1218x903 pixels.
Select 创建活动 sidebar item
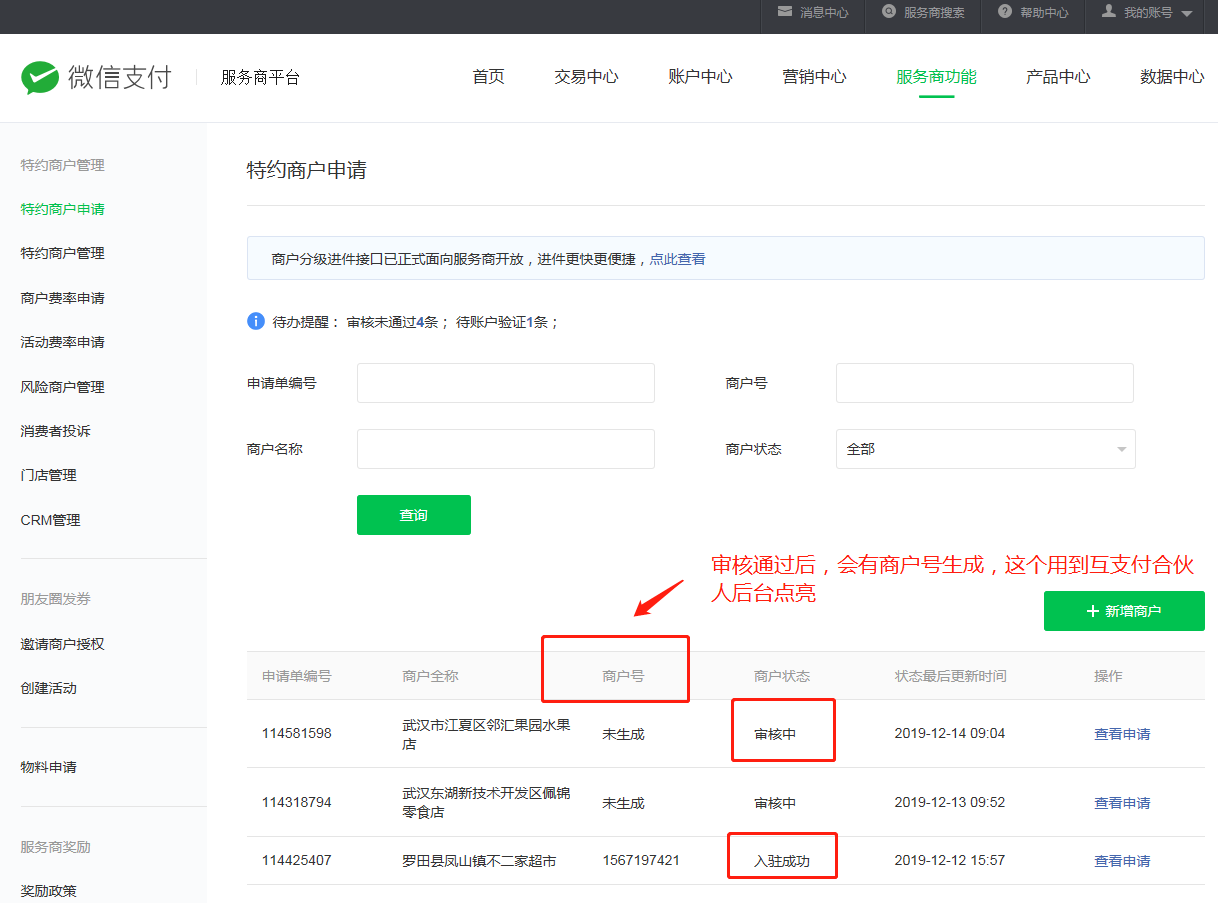click(x=48, y=688)
